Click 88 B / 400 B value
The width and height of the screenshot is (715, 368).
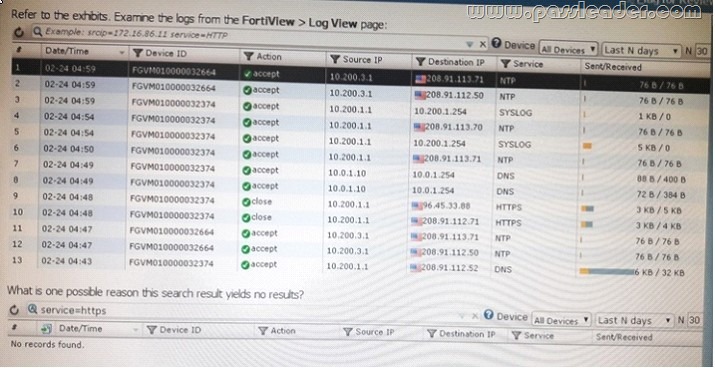pos(661,179)
